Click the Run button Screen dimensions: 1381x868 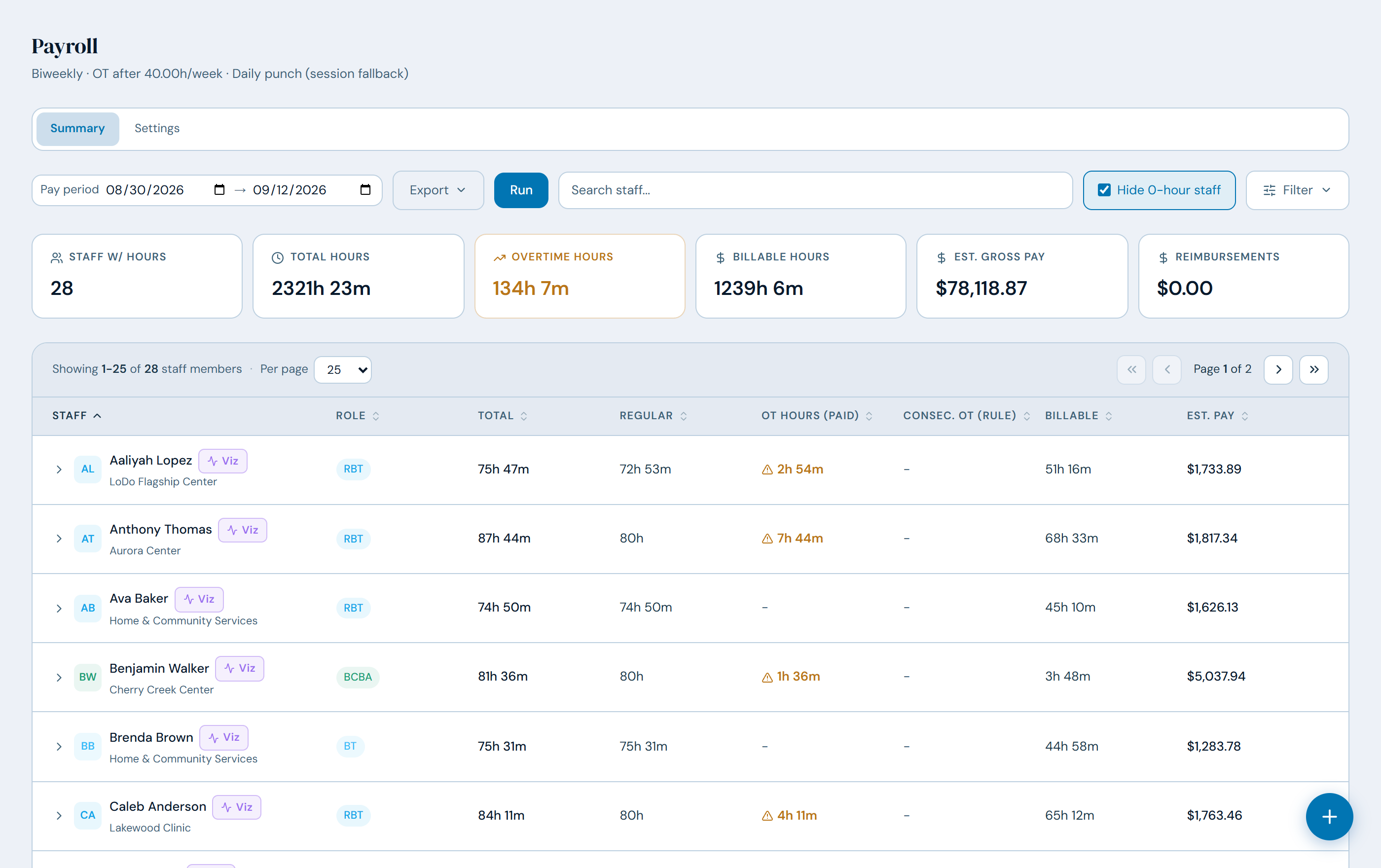tap(521, 190)
